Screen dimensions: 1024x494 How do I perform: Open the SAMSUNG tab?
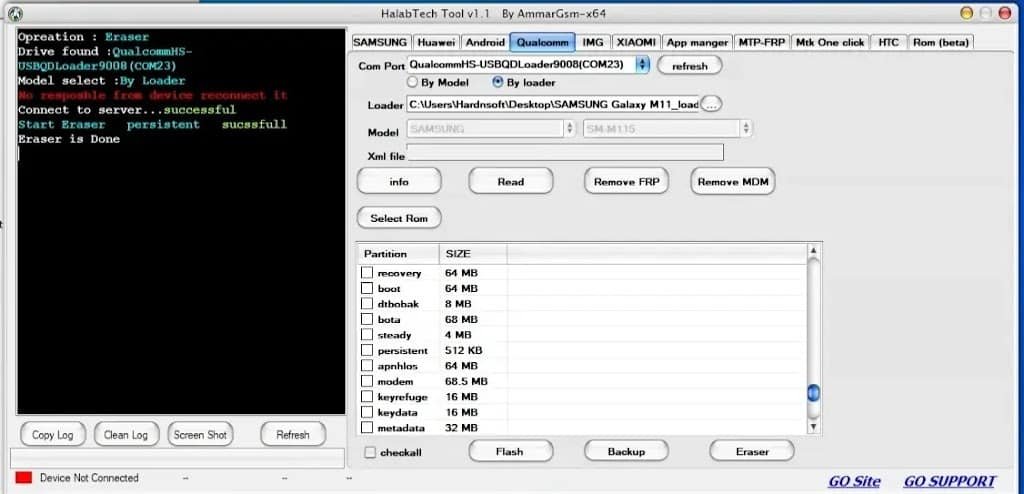click(379, 42)
